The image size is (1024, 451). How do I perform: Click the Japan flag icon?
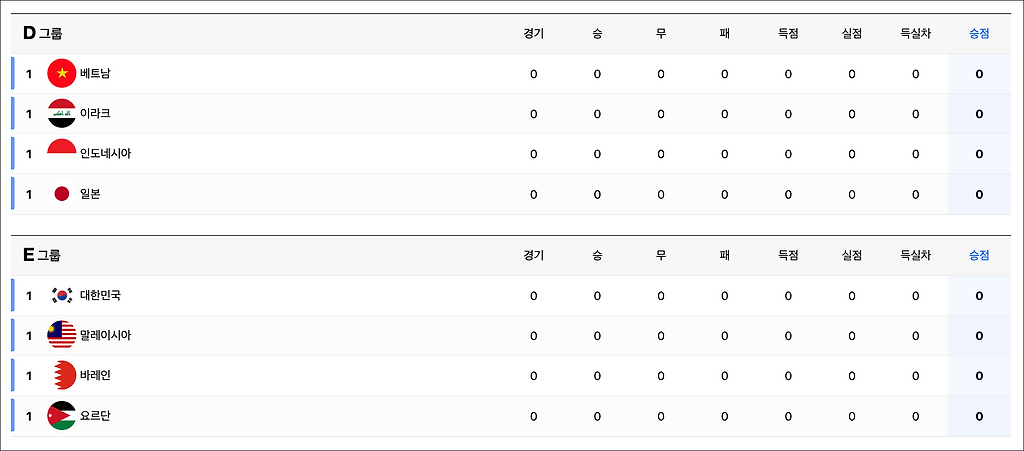[x=62, y=194]
